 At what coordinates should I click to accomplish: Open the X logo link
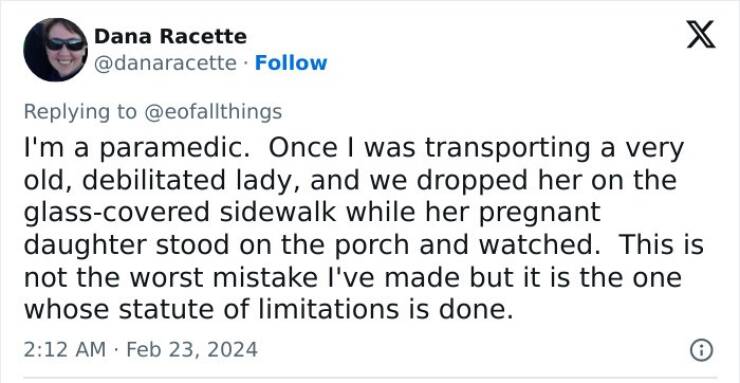click(701, 34)
